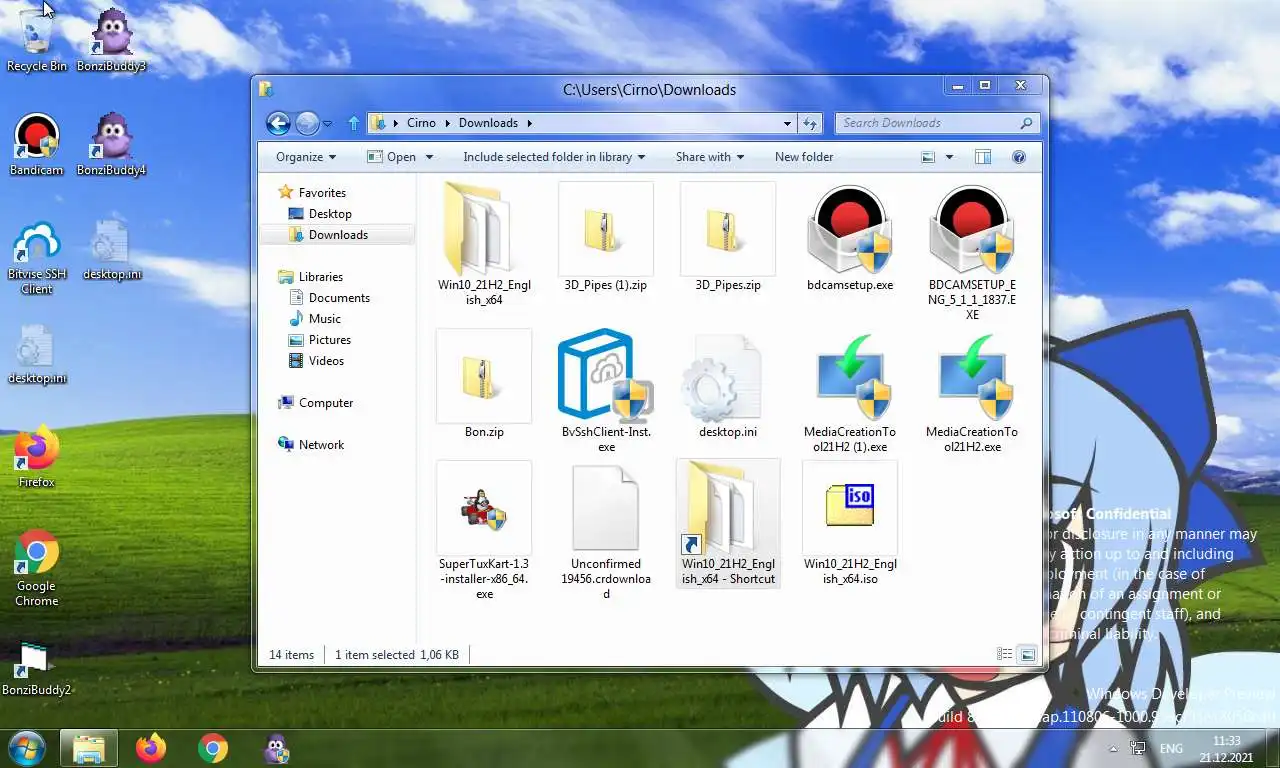Click Cirno in the address breadcrumb
The width and height of the screenshot is (1280, 768).
pyautogui.click(x=421, y=123)
